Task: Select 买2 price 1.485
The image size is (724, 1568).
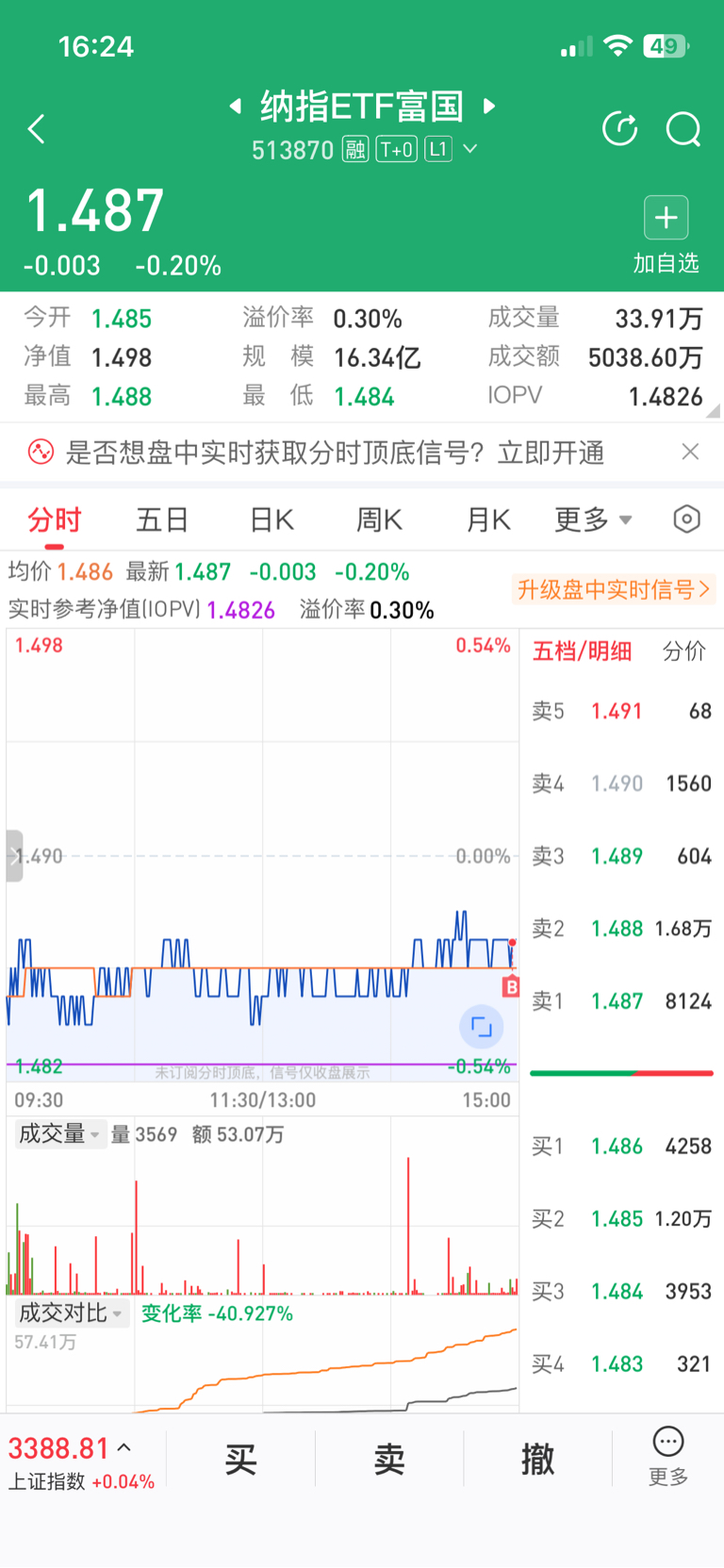Action: tap(617, 1219)
